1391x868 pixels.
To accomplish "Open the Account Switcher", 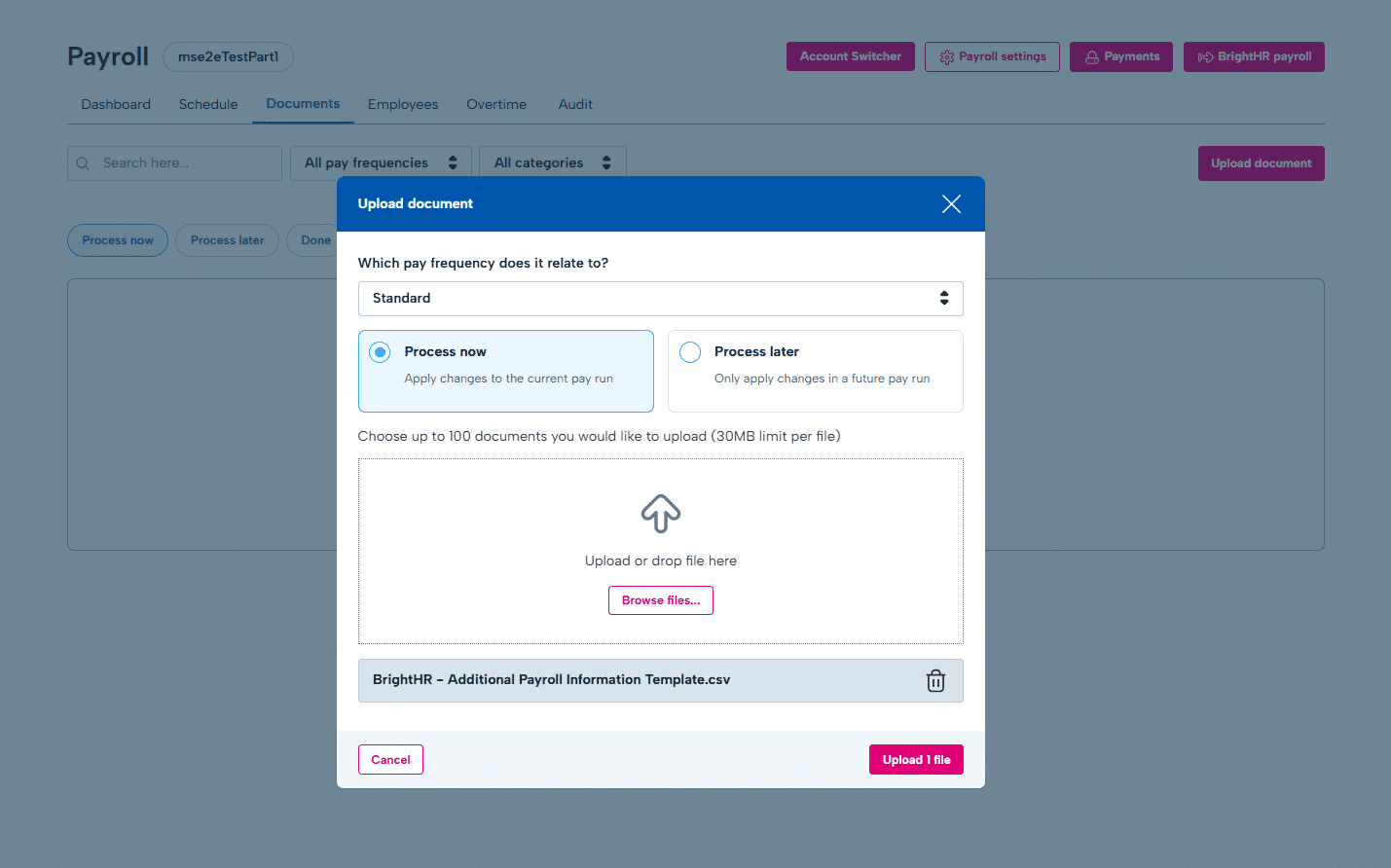I will coord(851,56).
